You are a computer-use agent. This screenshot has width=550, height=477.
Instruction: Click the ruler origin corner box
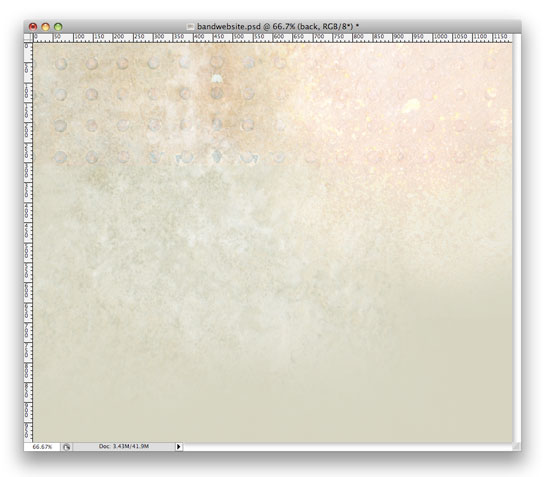click(x=28, y=38)
